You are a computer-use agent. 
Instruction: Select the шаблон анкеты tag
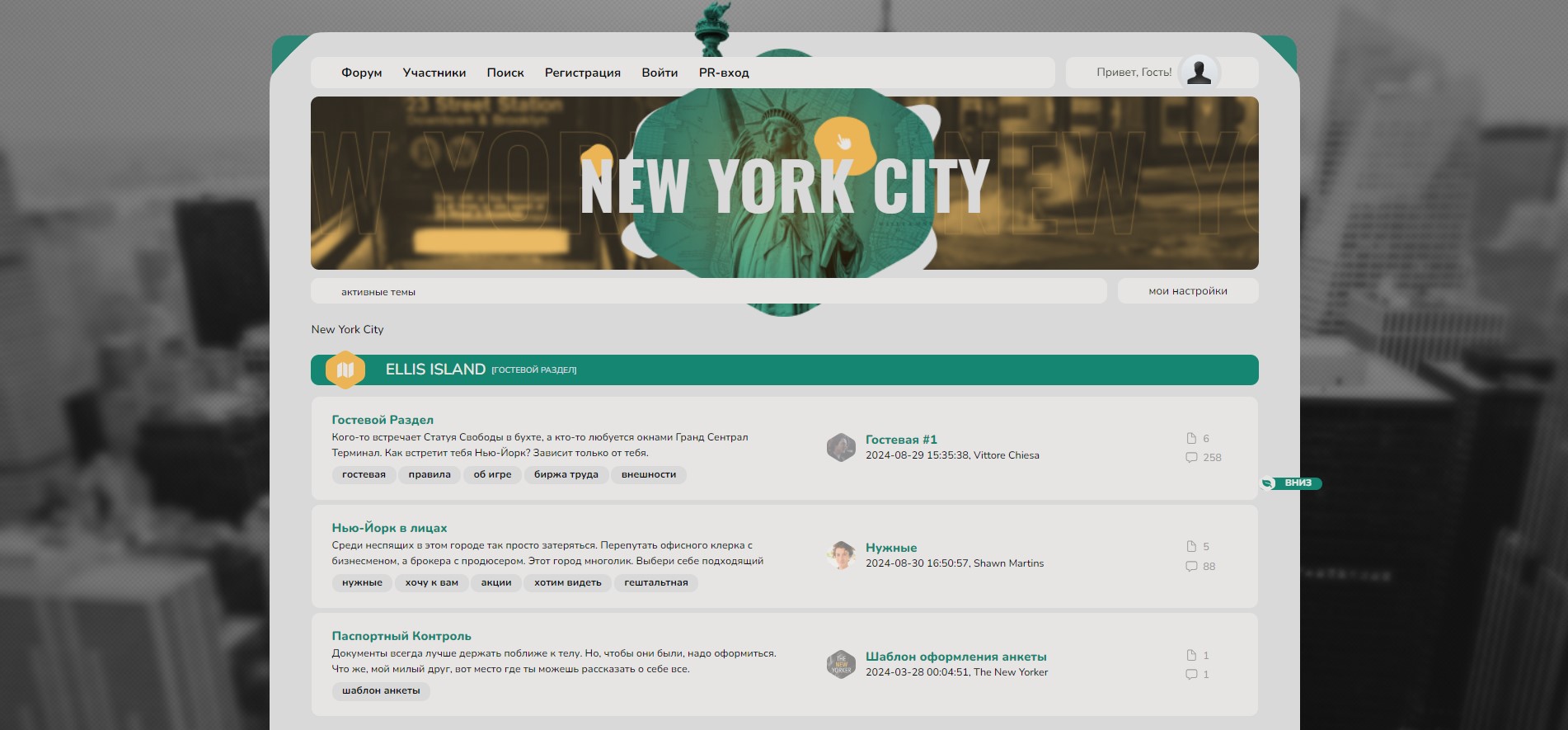[x=381, y=690]
